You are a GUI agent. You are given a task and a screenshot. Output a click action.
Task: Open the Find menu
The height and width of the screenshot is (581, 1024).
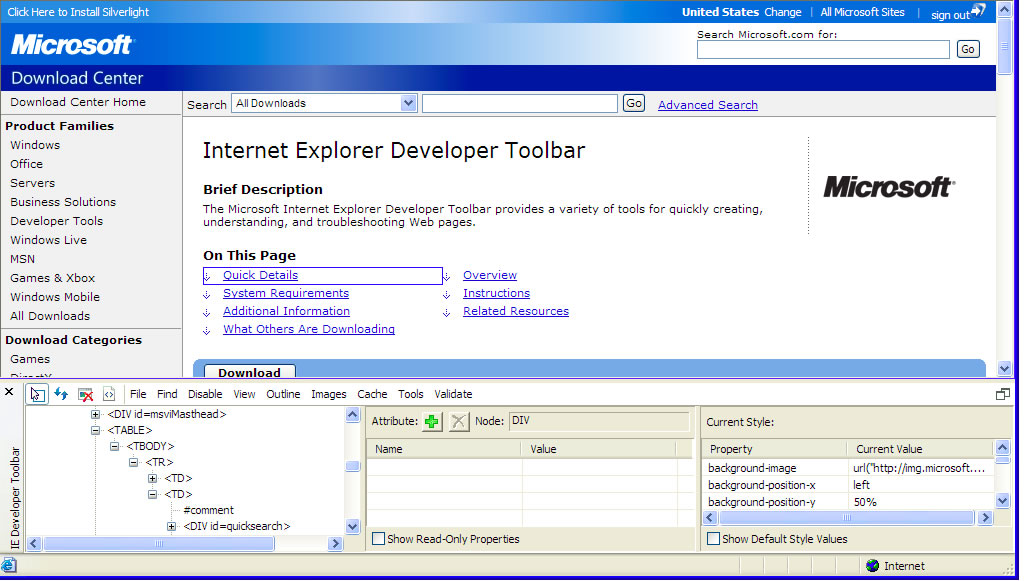167,394
